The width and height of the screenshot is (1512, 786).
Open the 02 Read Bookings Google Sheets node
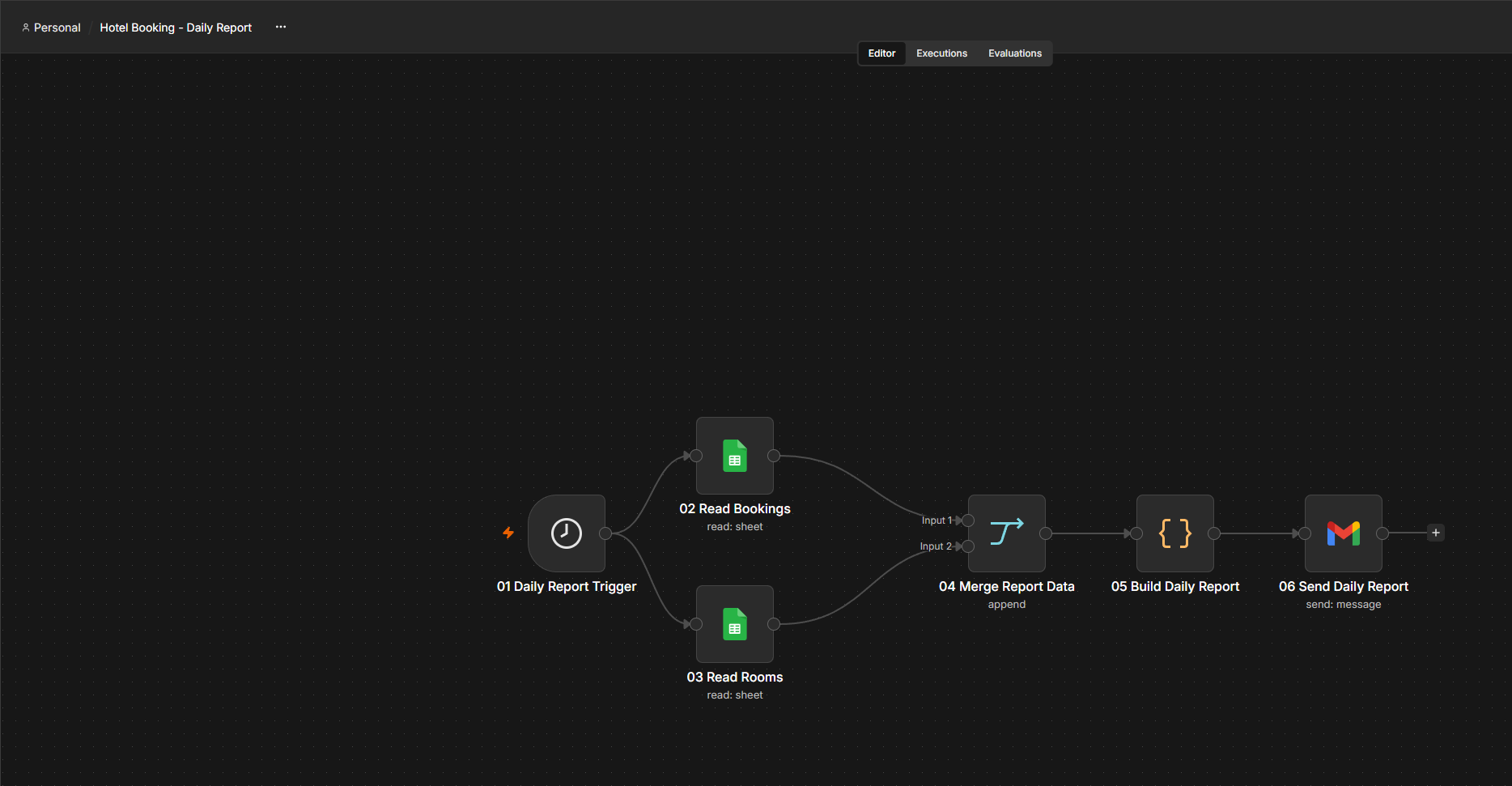point(735,456)
